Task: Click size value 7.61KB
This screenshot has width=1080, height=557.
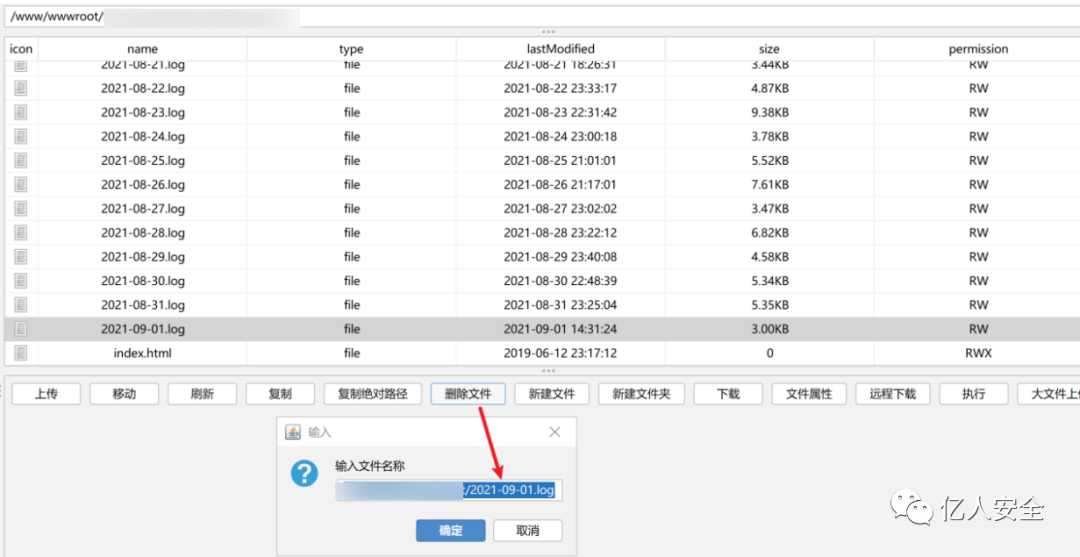Action: tap(769, 185)
